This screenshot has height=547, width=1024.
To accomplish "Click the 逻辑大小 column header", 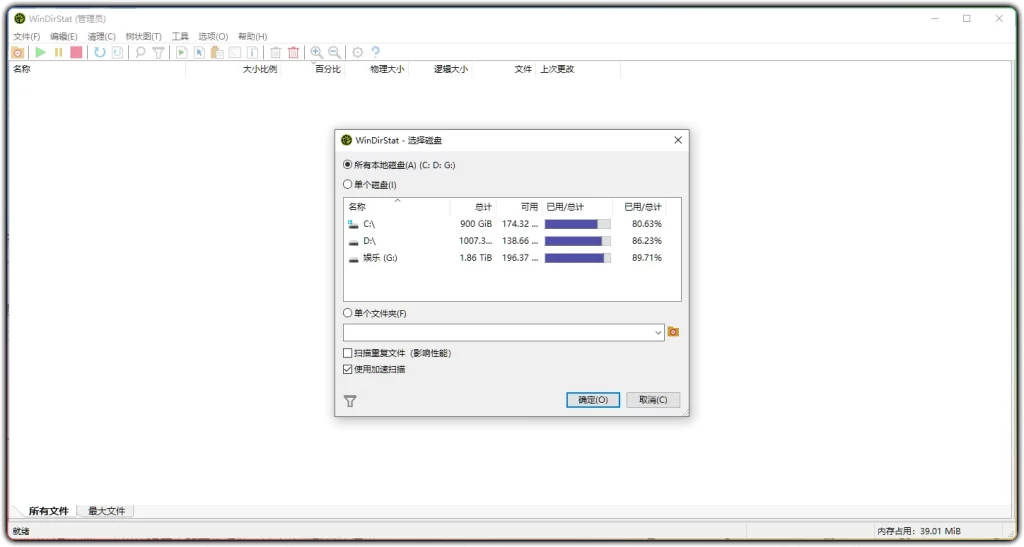I will point(451,69).
